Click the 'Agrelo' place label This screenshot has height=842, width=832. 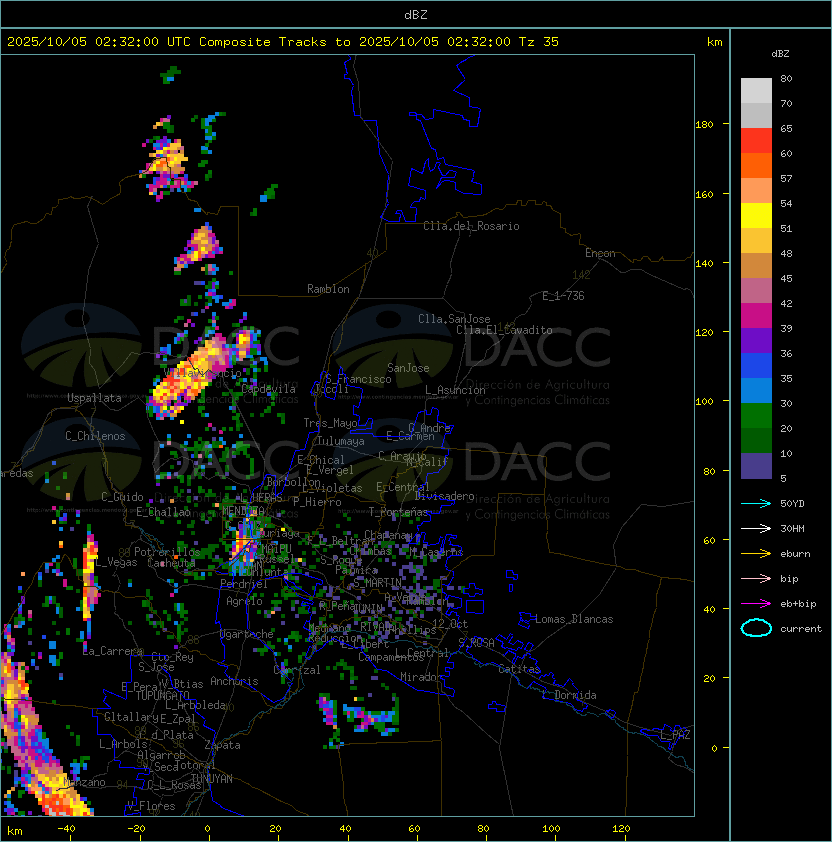(244, 601)
